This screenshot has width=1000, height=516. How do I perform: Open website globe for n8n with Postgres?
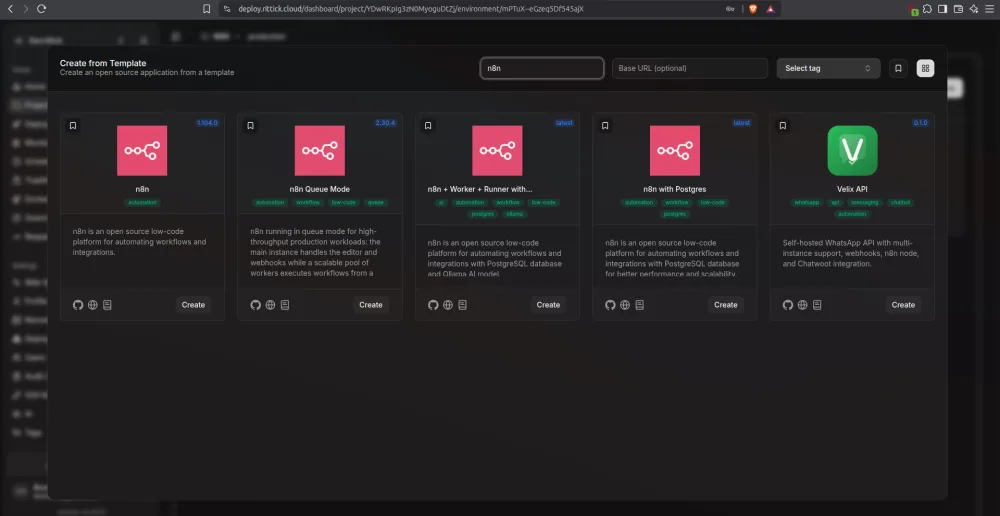tap(625, 305)
